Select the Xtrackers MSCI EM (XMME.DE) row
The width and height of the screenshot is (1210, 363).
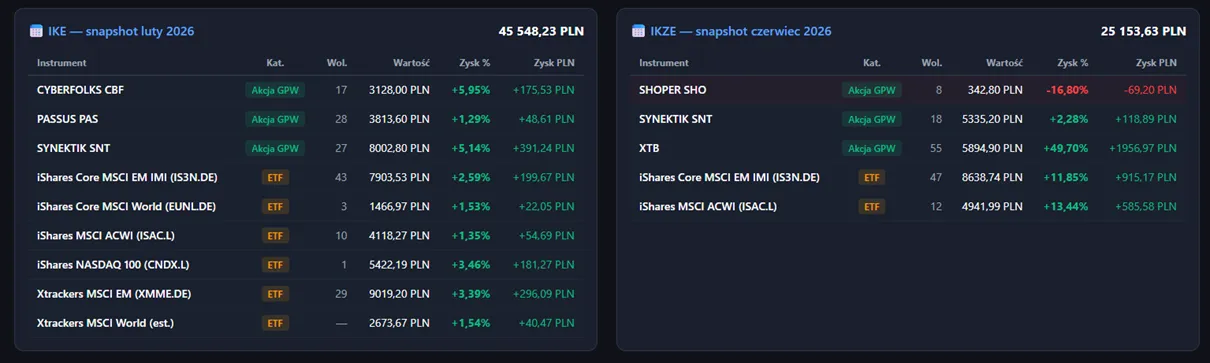[x=306, y=294]
